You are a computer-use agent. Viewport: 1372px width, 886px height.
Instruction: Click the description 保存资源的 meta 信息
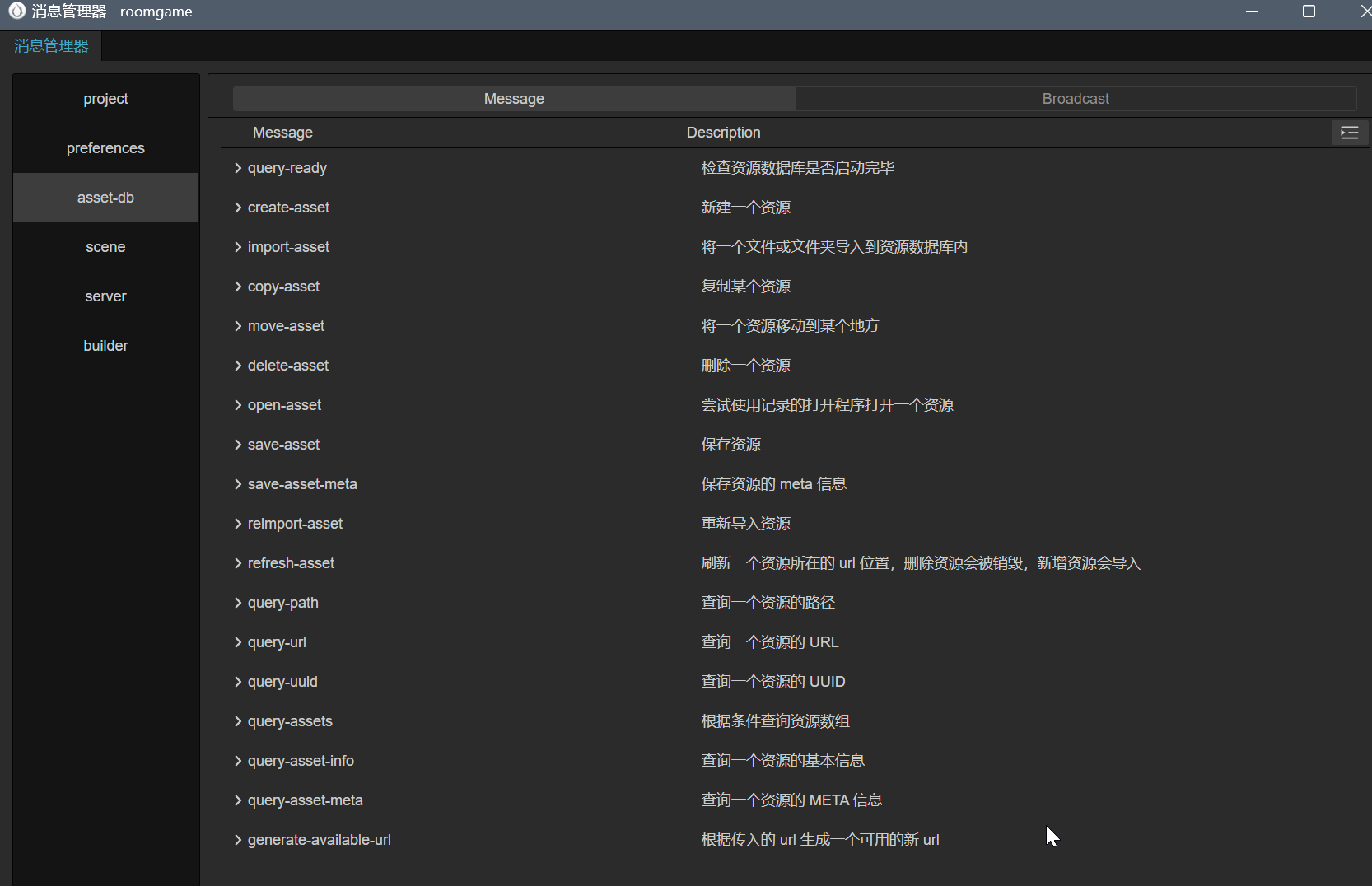point(773,484)
